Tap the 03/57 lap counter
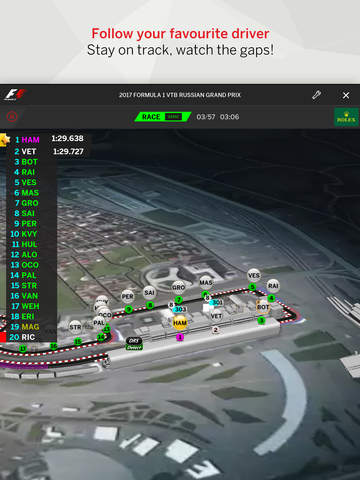This screenshot has height=480, width=360. pyautogui.click(x=206, y=117)
